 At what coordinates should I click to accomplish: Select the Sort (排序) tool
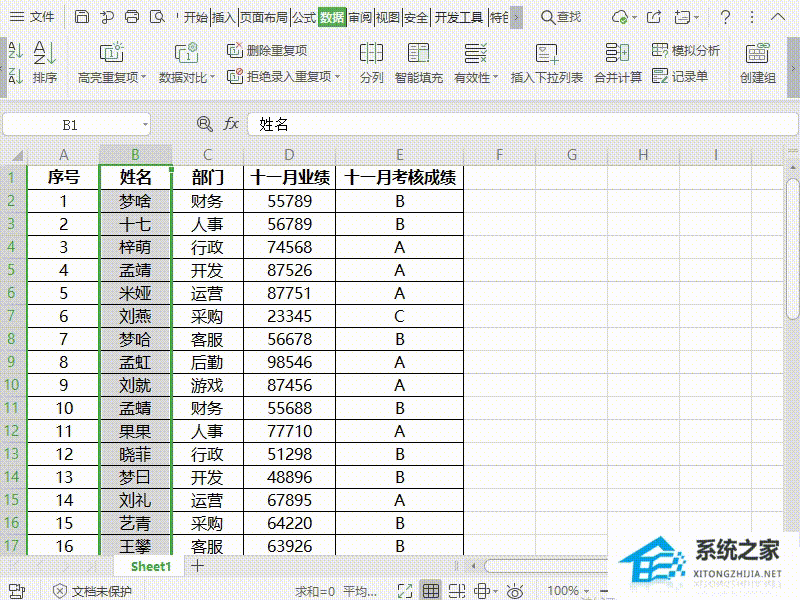pos(46,62)
